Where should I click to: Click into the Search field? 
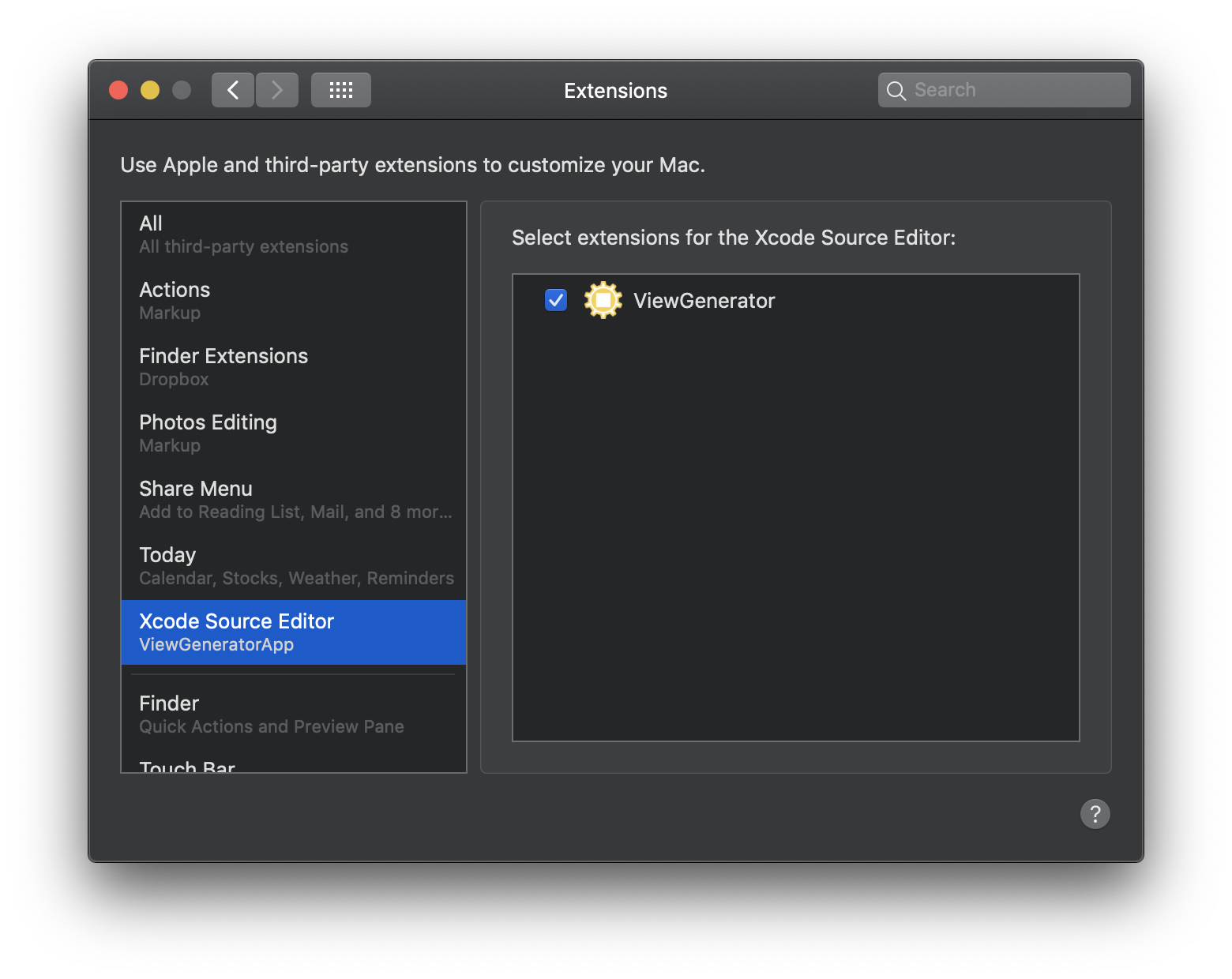(x=1005, y=90)
